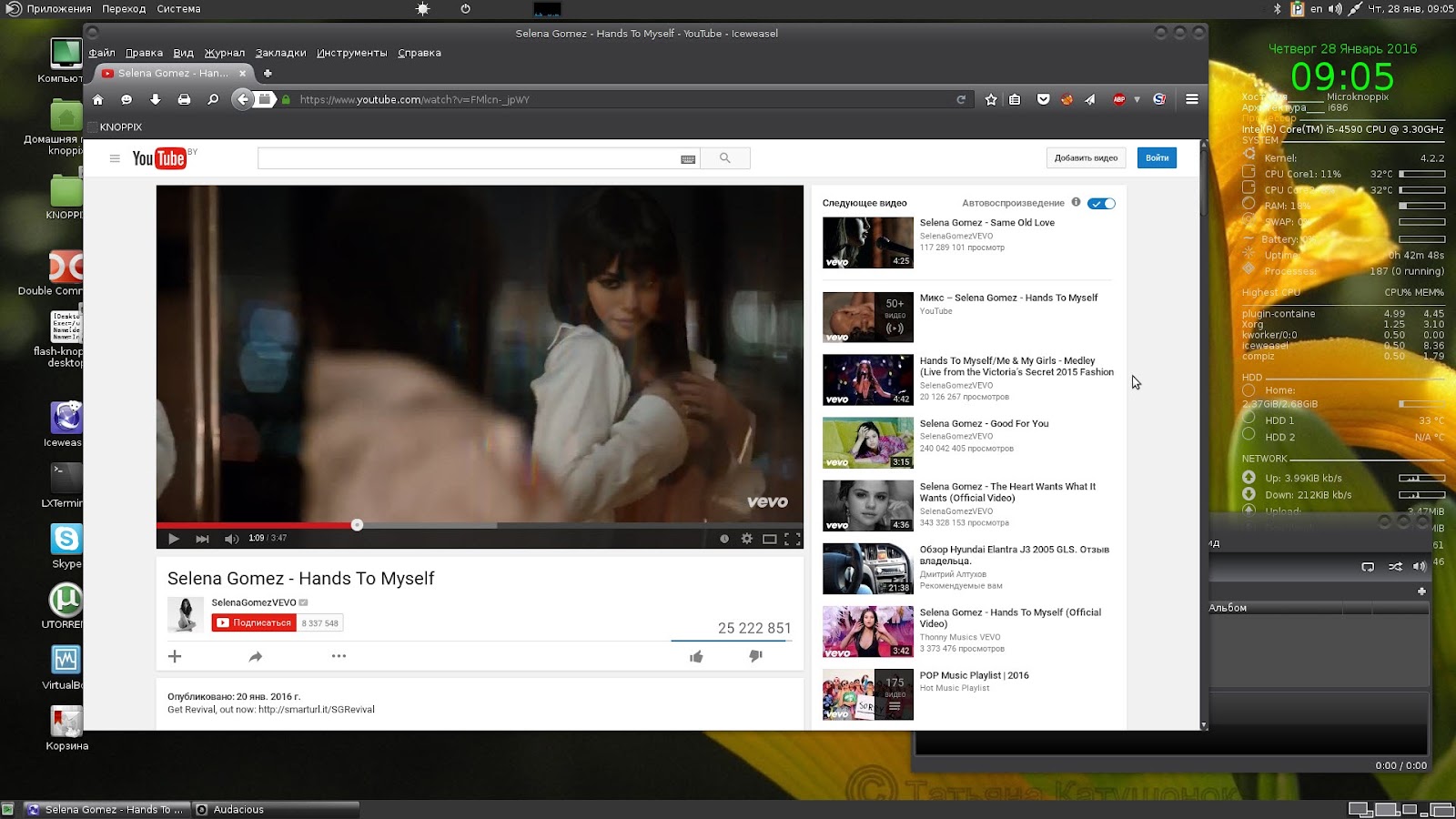Expand the more actions ellipsis under video
This screenshot has width=1456, height=819.
pos(339,656)
